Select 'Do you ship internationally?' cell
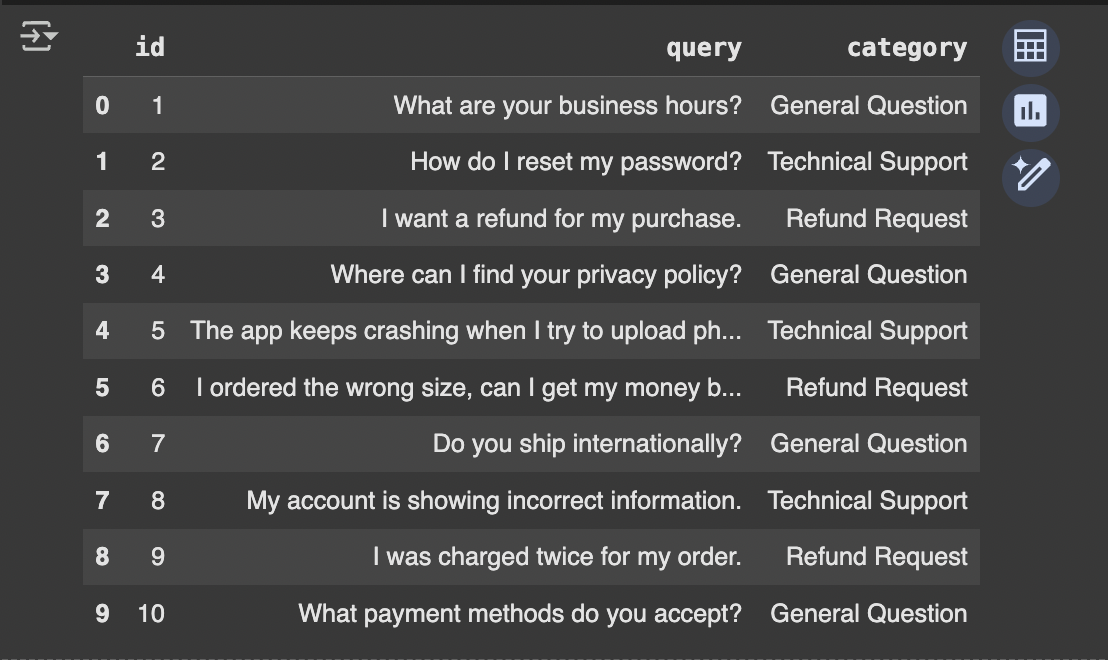The width and height of the screenshot is (1108, 660). coord(587,444)
